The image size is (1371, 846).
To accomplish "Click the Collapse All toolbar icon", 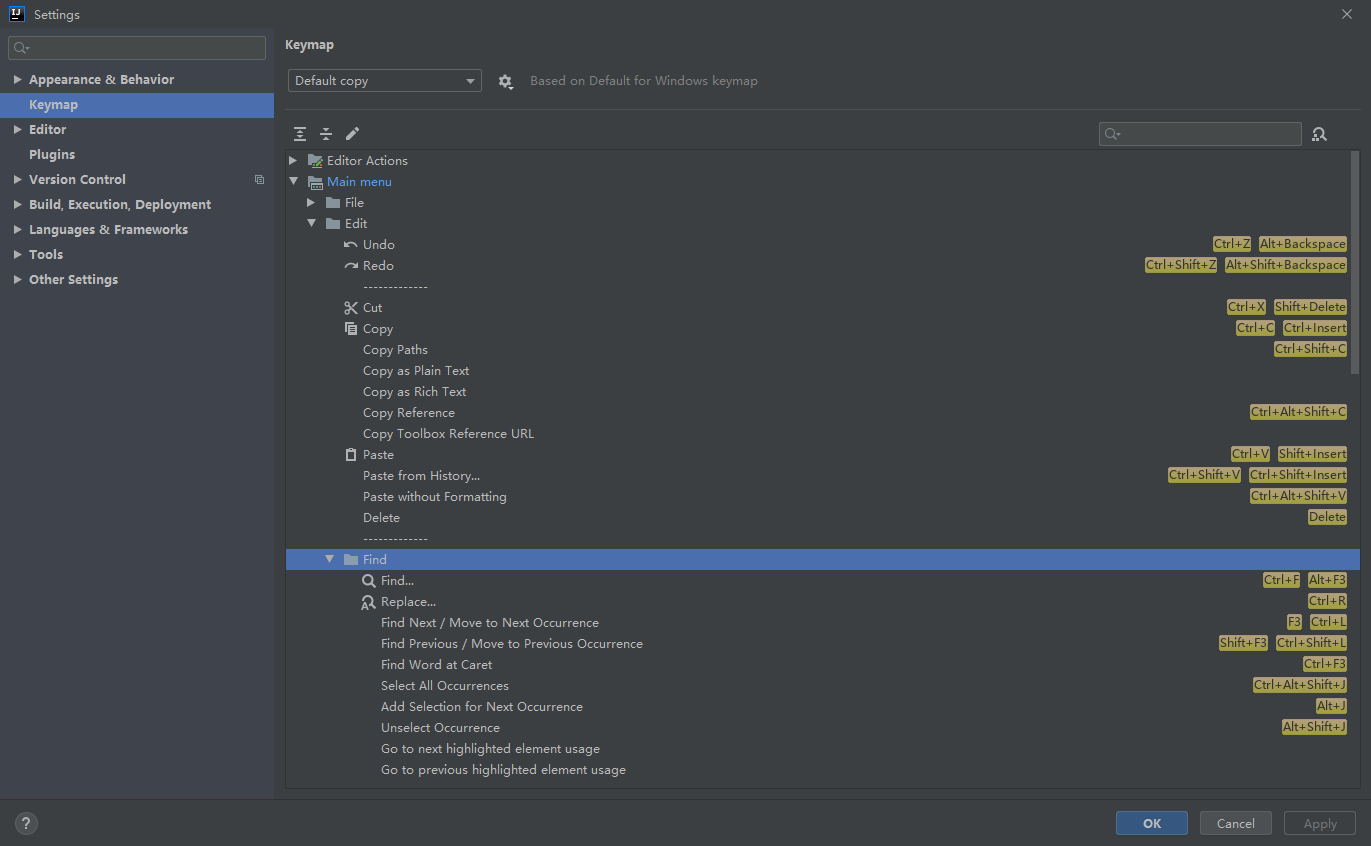I will [x=326, y=134].
